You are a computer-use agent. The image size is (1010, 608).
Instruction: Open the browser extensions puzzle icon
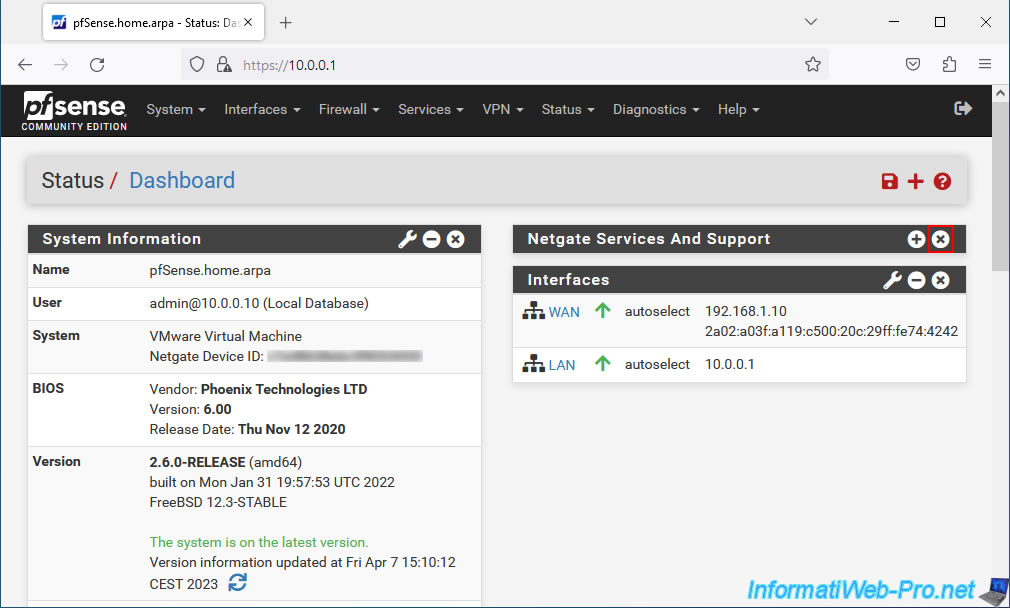949,64
